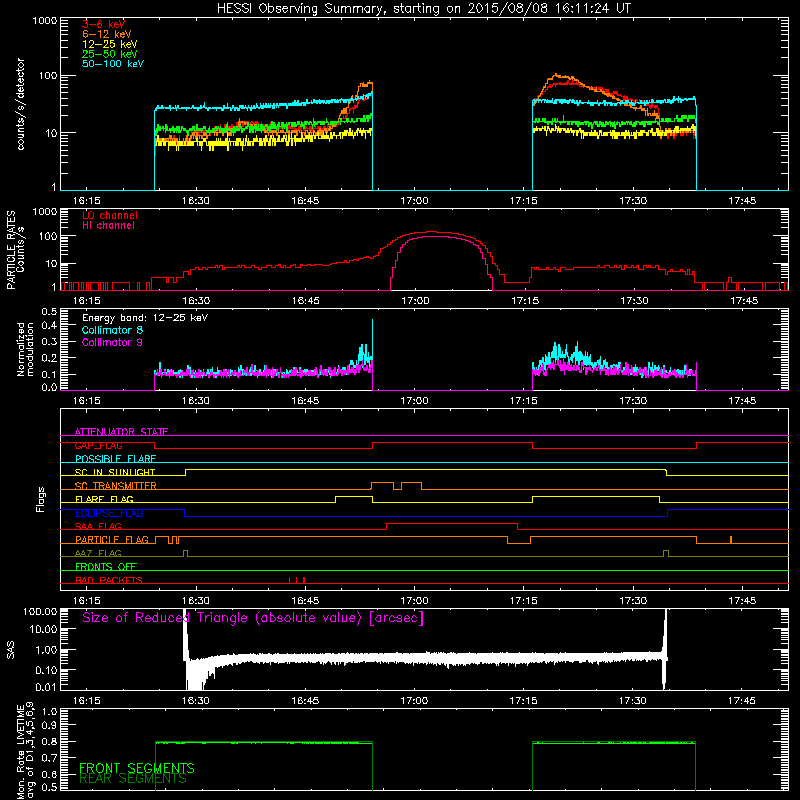Screen dimensions: 800x800
Task: Click the cyan modulation spike before 16:55
Action: (372, 337)
